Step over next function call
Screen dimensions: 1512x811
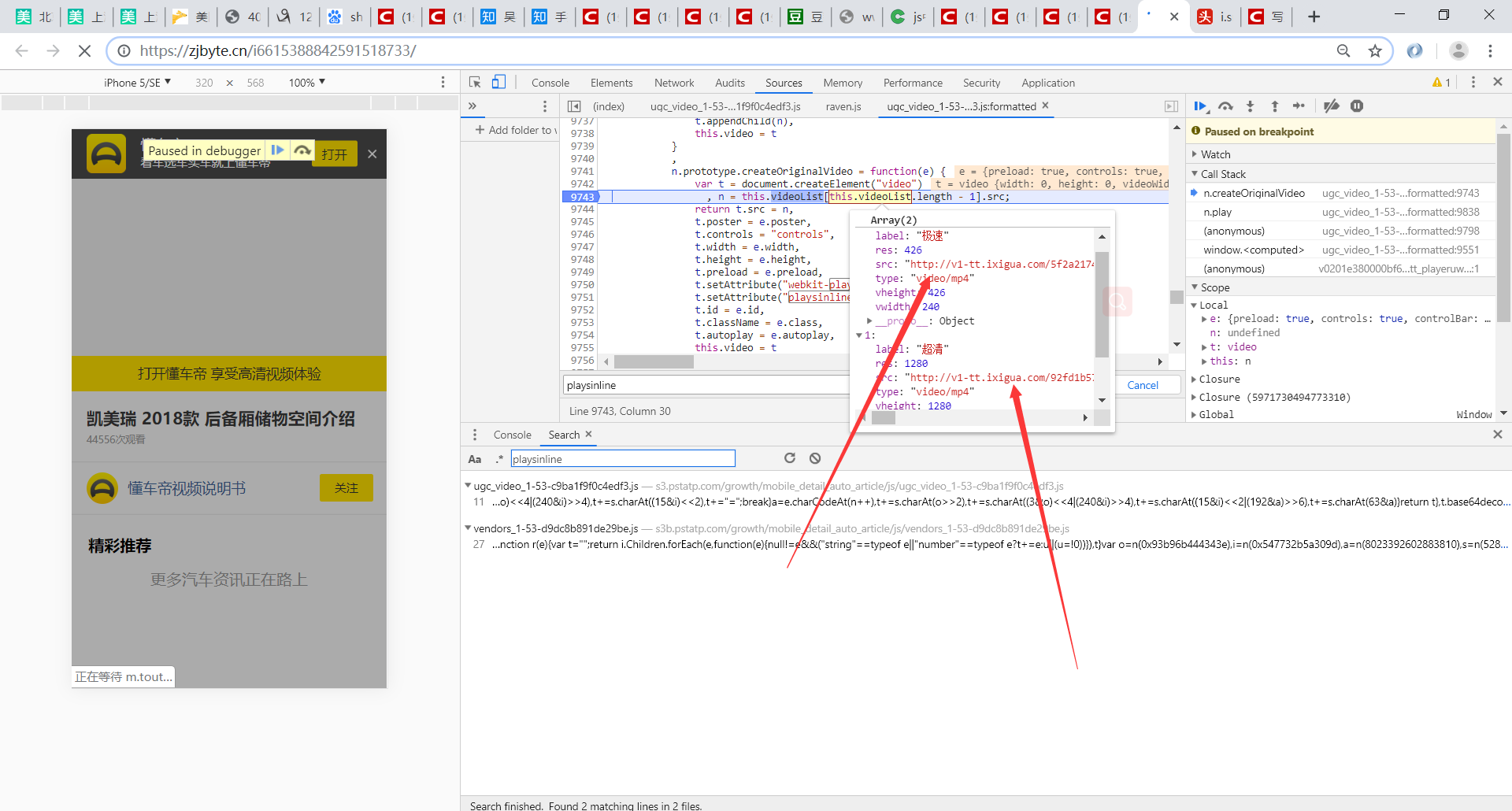1225,106
